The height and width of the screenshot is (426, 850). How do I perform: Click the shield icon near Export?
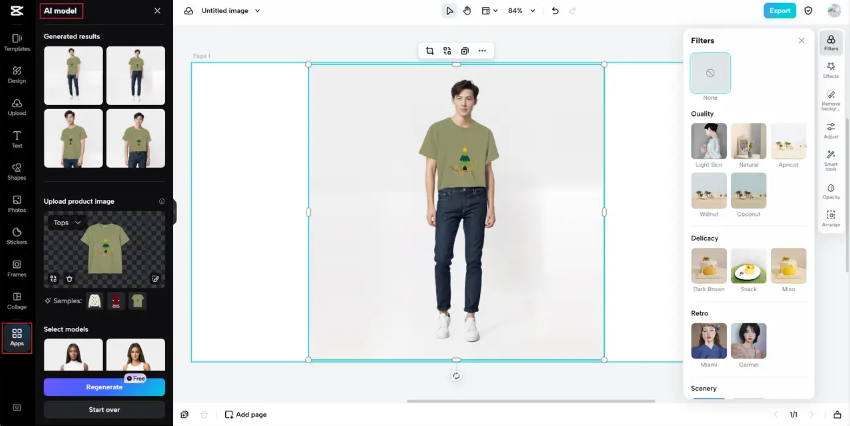coord(808,11)
